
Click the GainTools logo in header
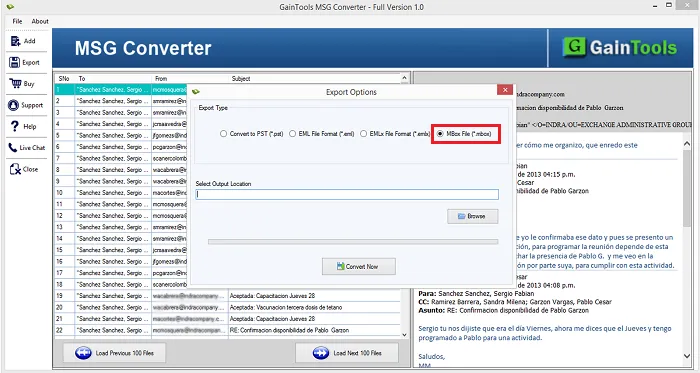pos(620,48)
